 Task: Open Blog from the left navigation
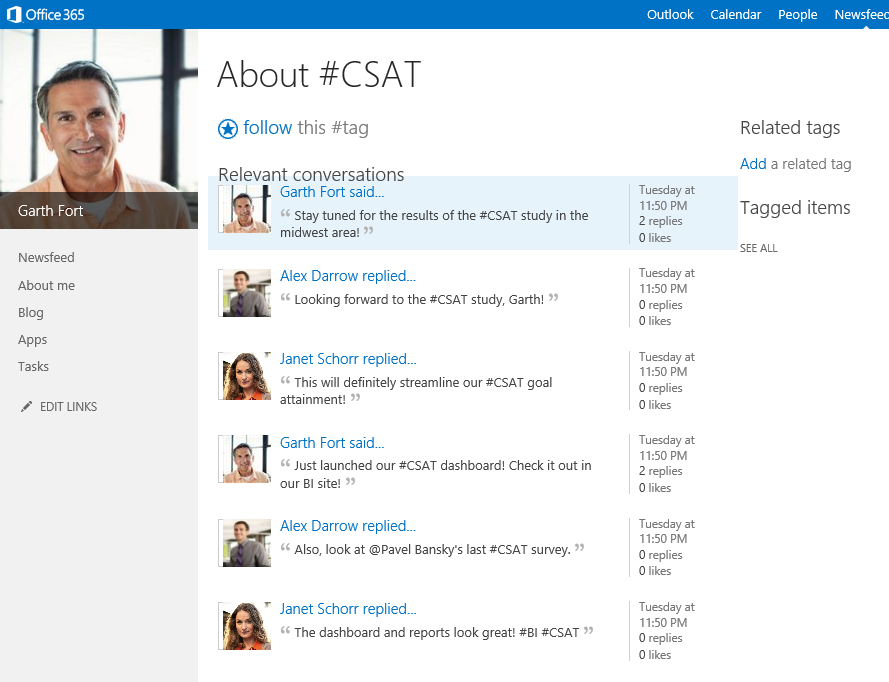coord(31,312)
